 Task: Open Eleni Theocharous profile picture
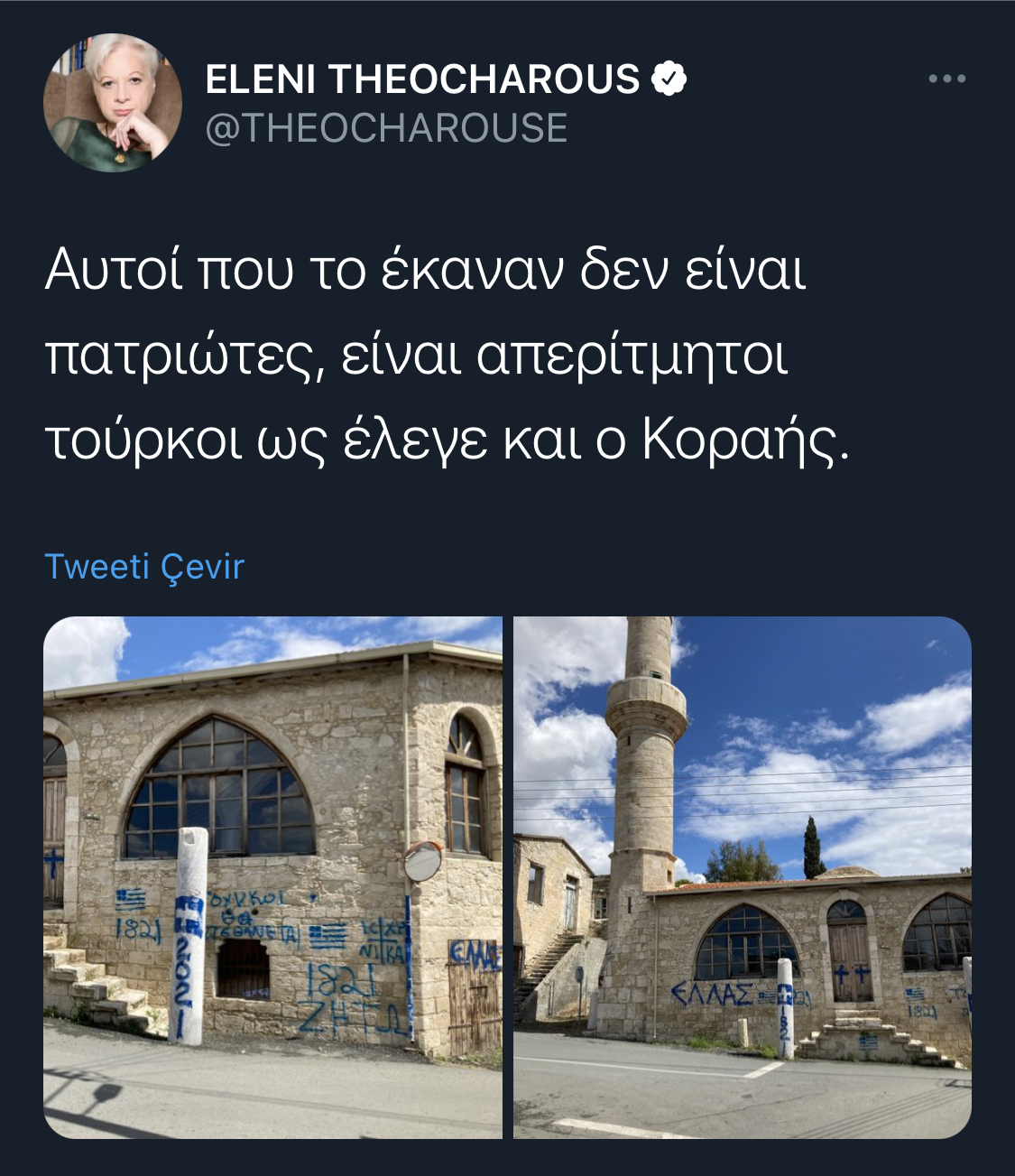[113, 102]
